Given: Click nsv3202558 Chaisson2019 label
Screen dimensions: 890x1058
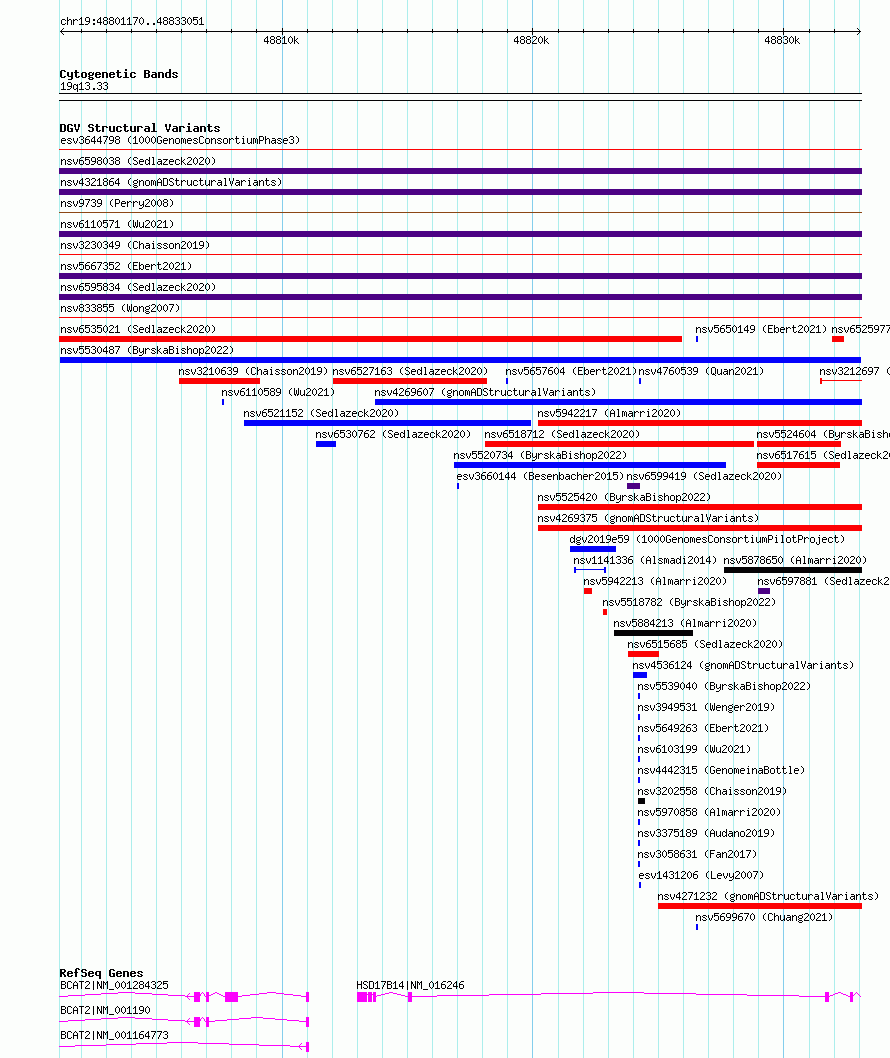Looking at the screenshot, I should pos(712,790).
